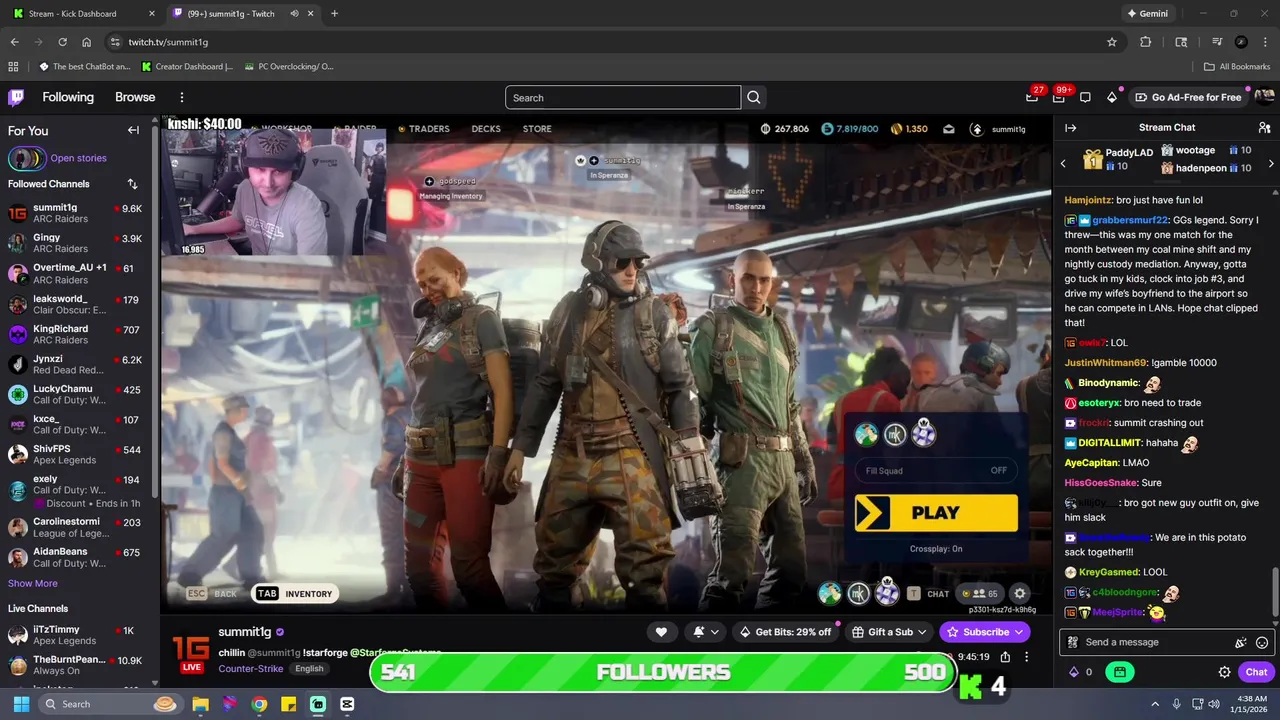Click Gemini button in Chrome
This screenshot has width=1280, height=720.
point(1147,14)
